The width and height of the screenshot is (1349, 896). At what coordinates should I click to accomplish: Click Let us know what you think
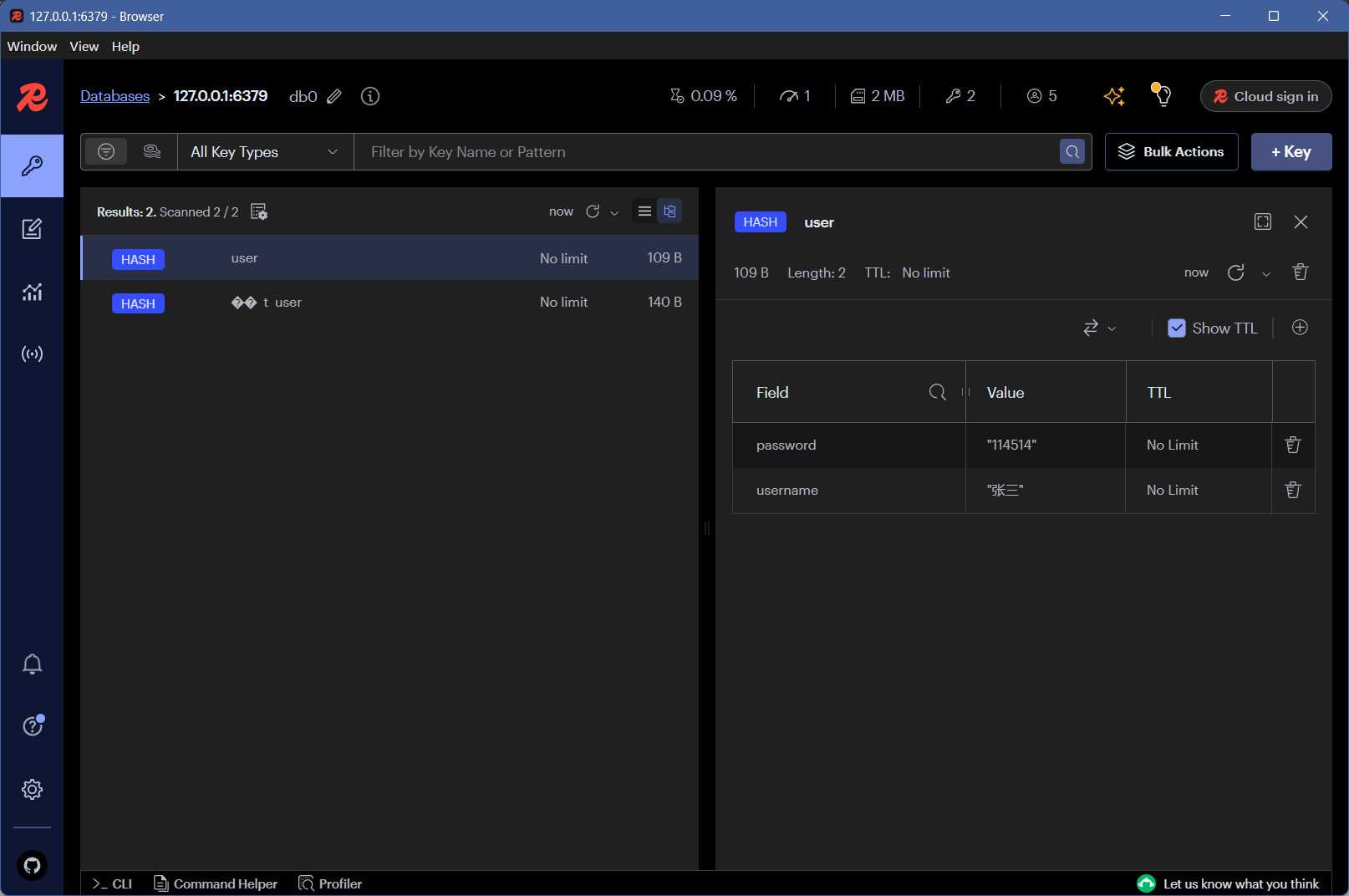[1229, 883]
